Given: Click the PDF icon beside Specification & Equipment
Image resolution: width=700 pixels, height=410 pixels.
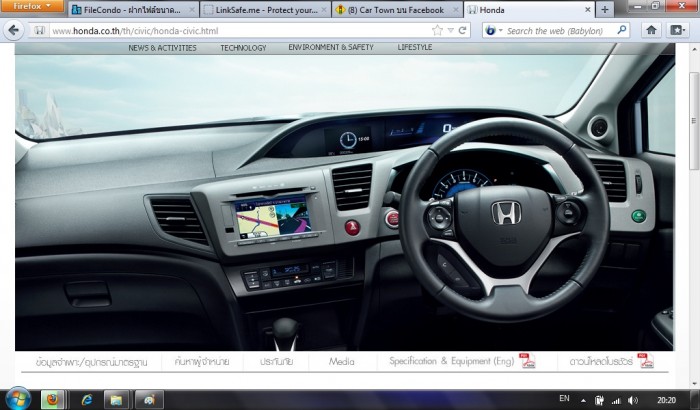Looking at the screenshot, I should 527,360.
